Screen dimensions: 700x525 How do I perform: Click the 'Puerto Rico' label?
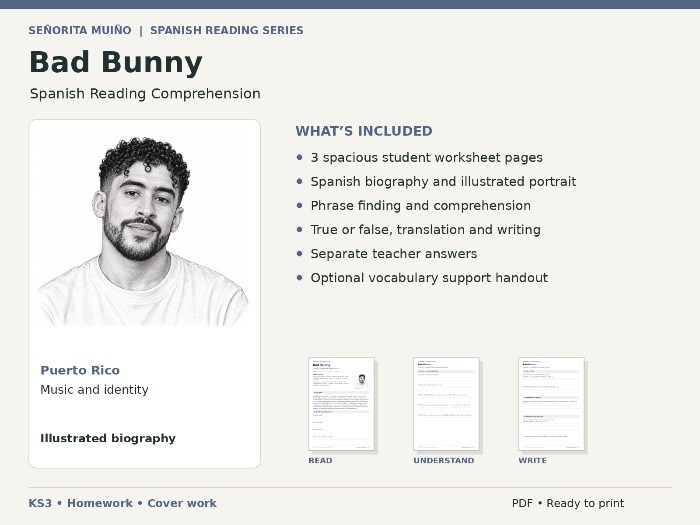(x=80, y=370)
